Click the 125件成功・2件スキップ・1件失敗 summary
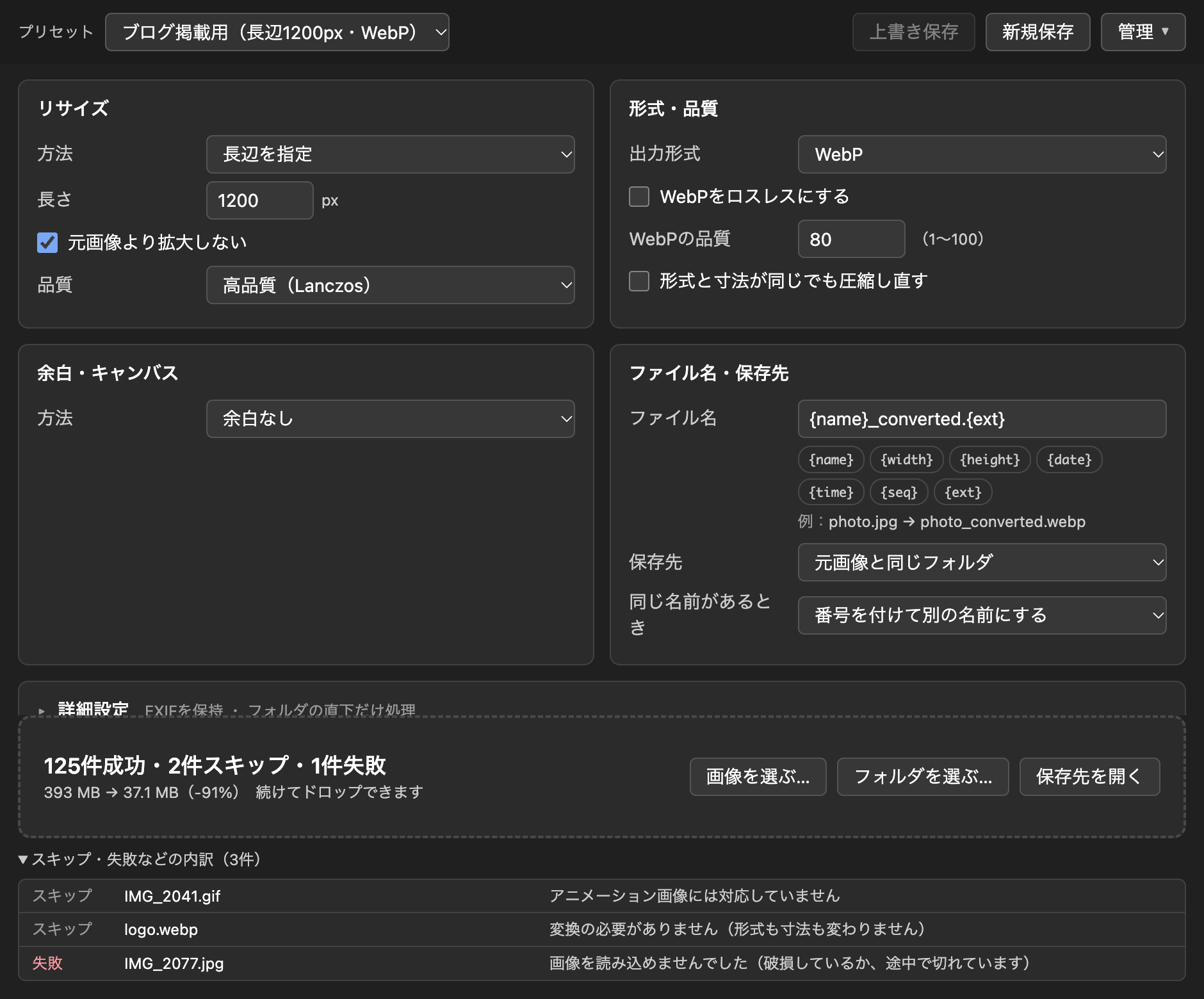Image resolution: width=1204 pixels, height=999 pixels. tap(215, 765)
